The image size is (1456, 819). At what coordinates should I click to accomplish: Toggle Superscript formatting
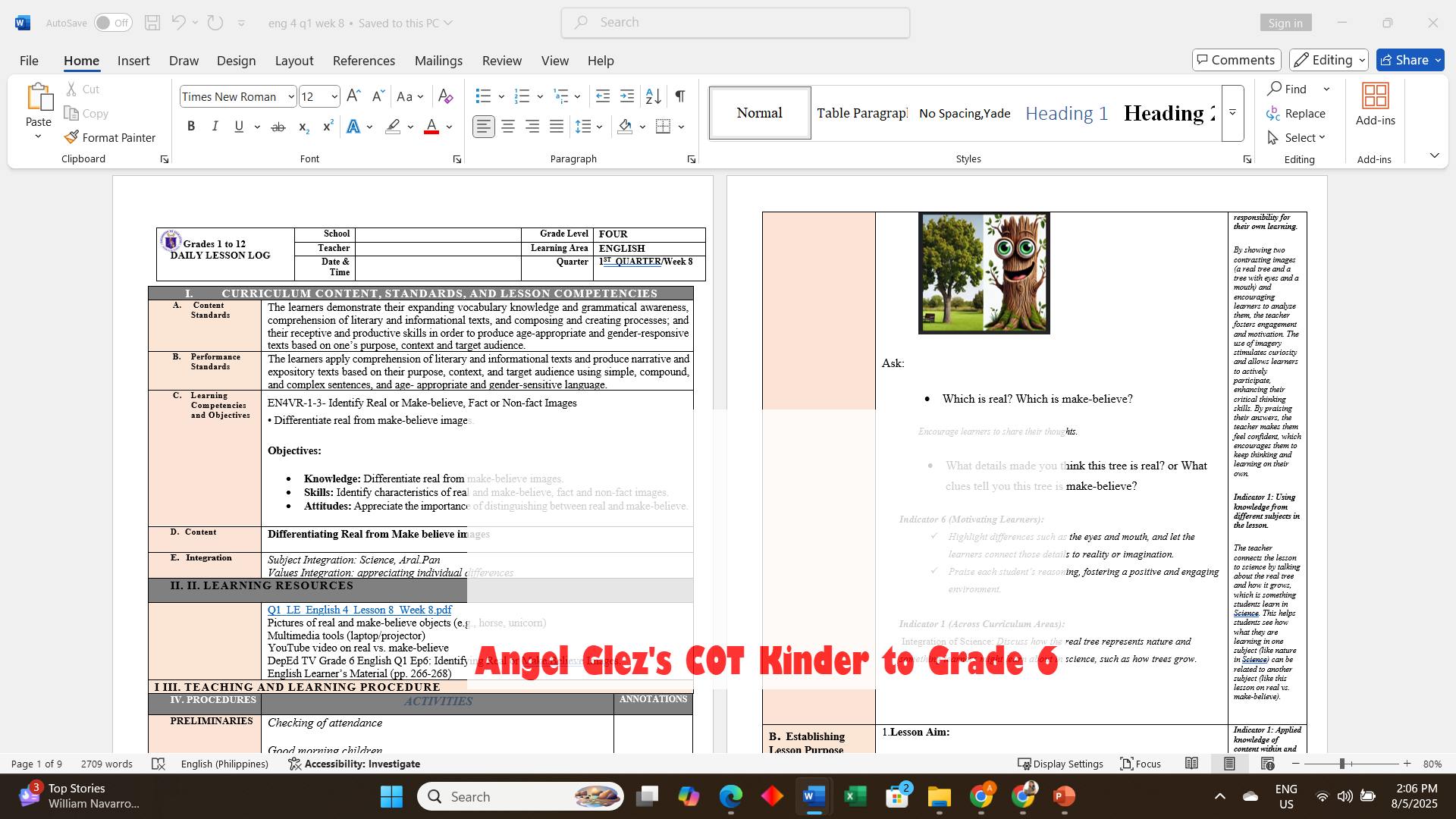[328, 127]
